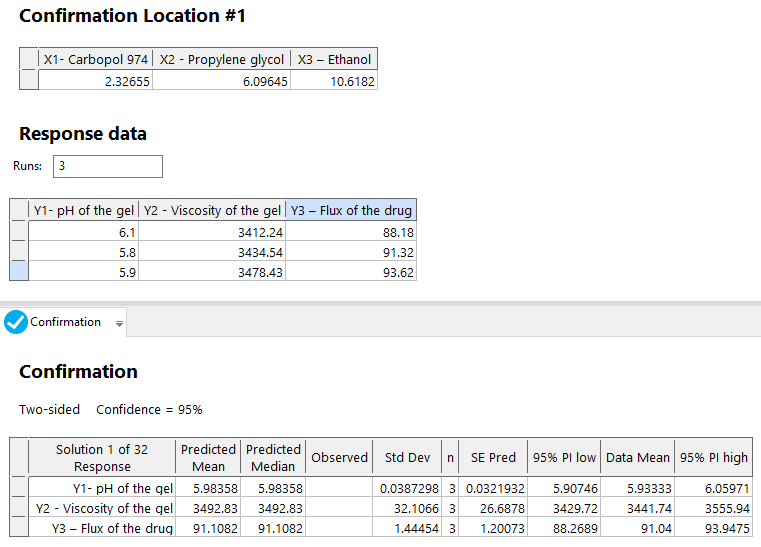
Task: Click into the Runs input field
Action: (107, 166)
